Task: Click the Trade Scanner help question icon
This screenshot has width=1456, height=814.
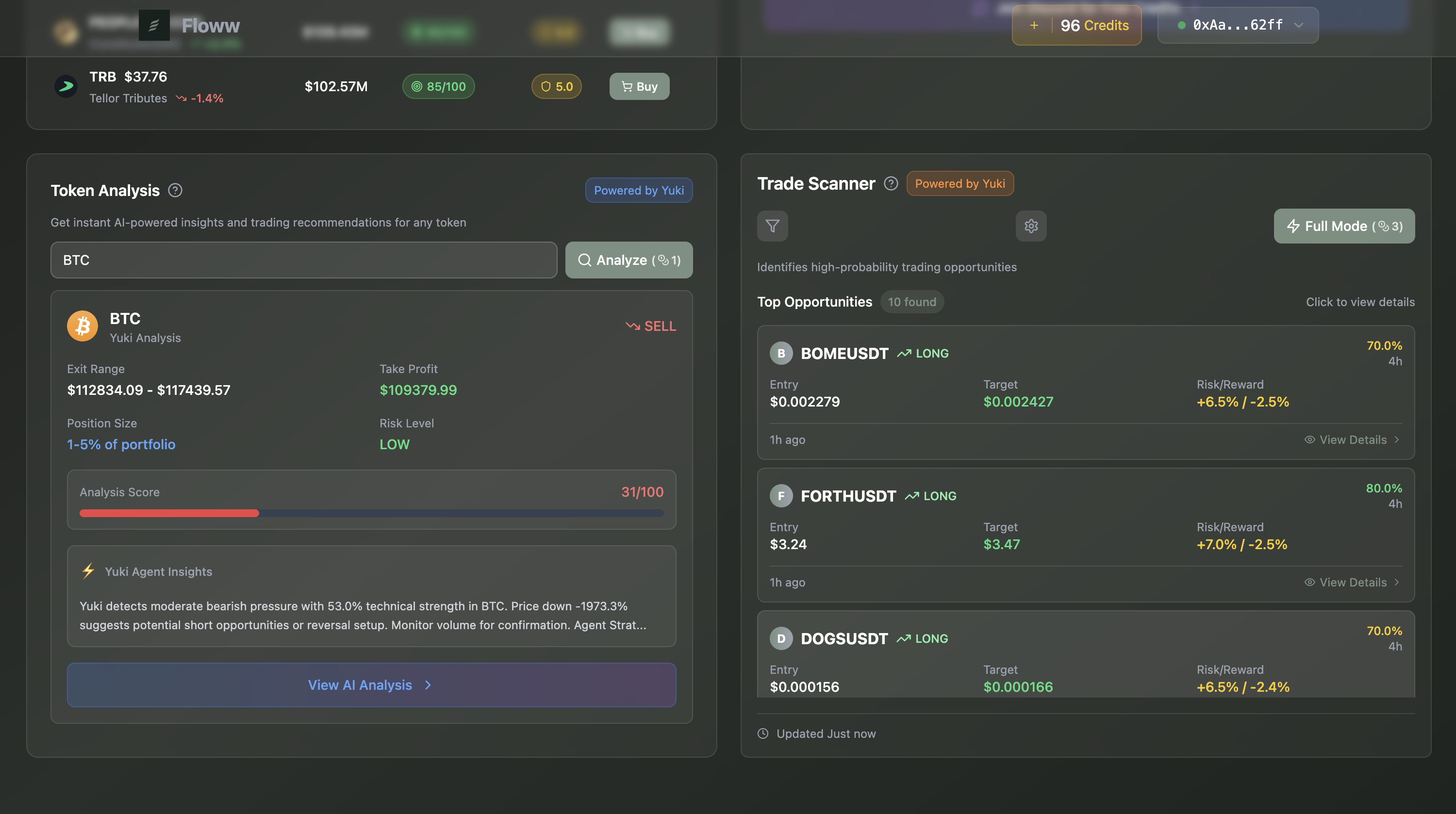Action: (x=891, y=183)
